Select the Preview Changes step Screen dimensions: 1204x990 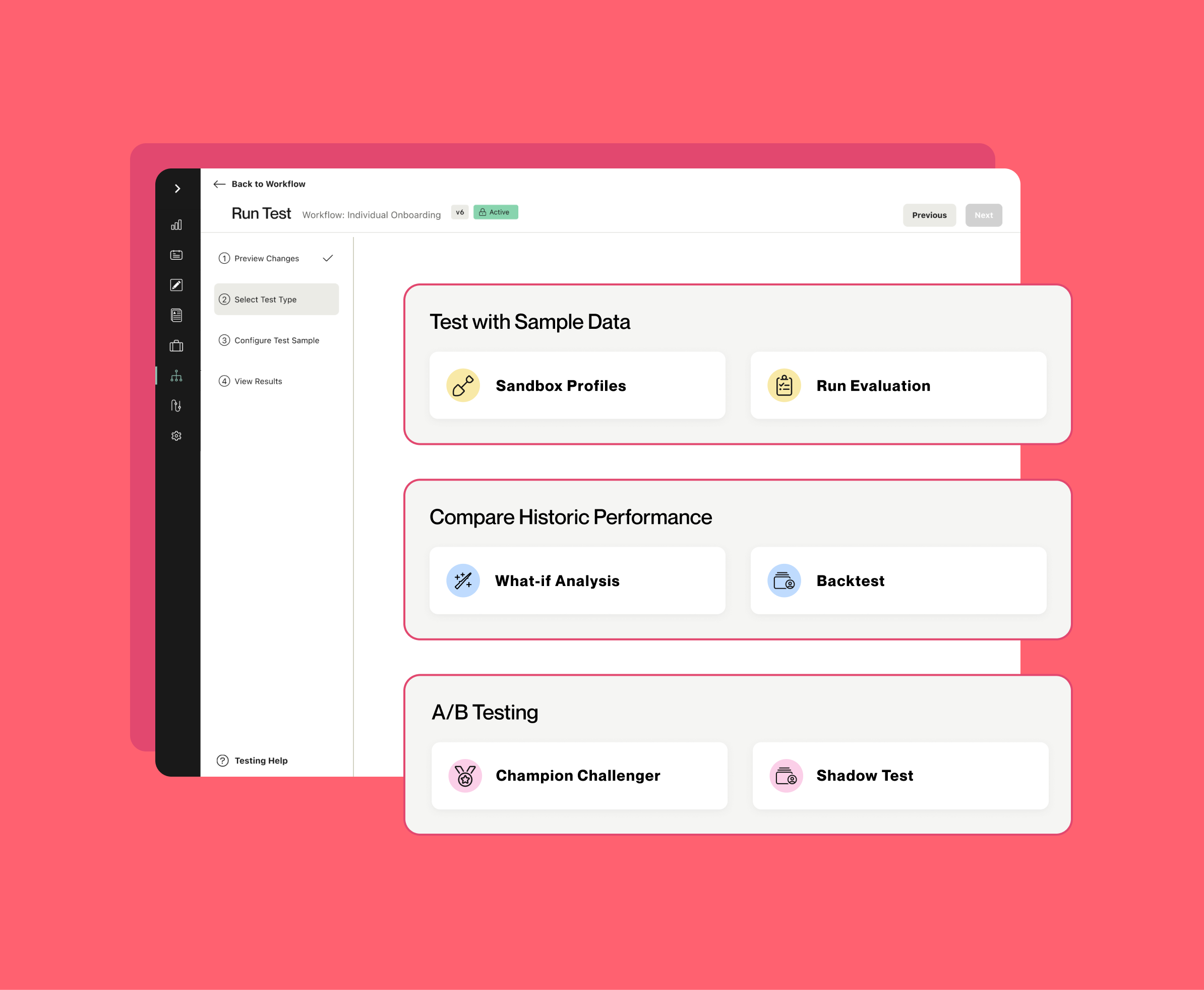click(267, 258)
